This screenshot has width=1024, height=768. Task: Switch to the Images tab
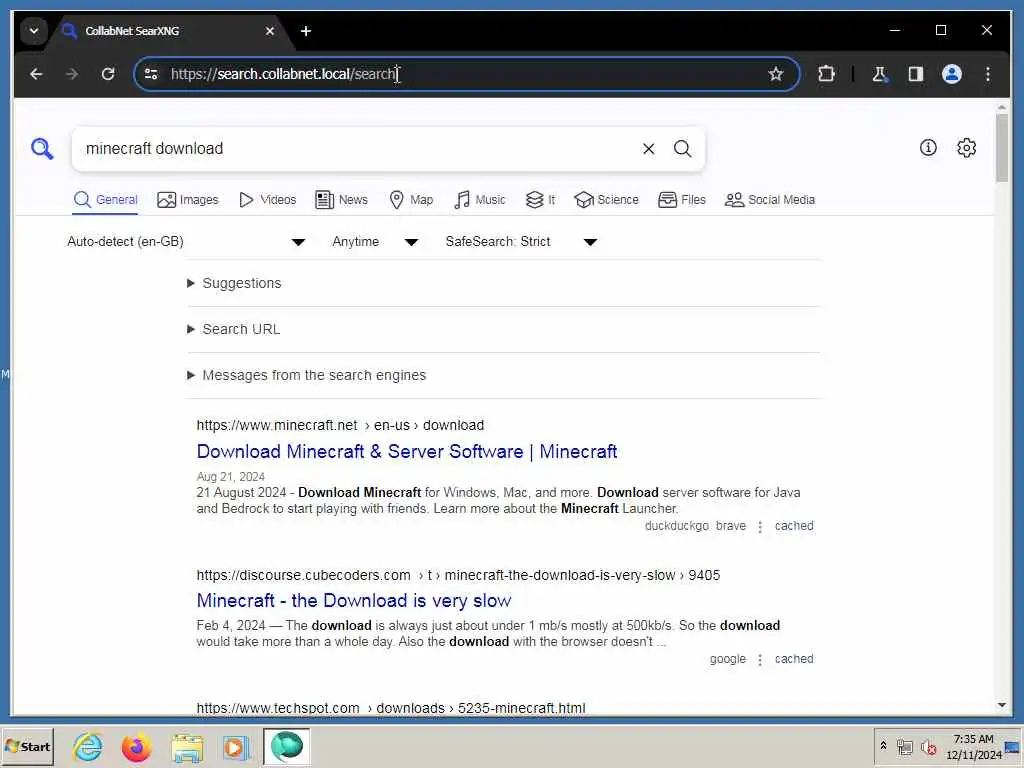(x=187, y=200)
